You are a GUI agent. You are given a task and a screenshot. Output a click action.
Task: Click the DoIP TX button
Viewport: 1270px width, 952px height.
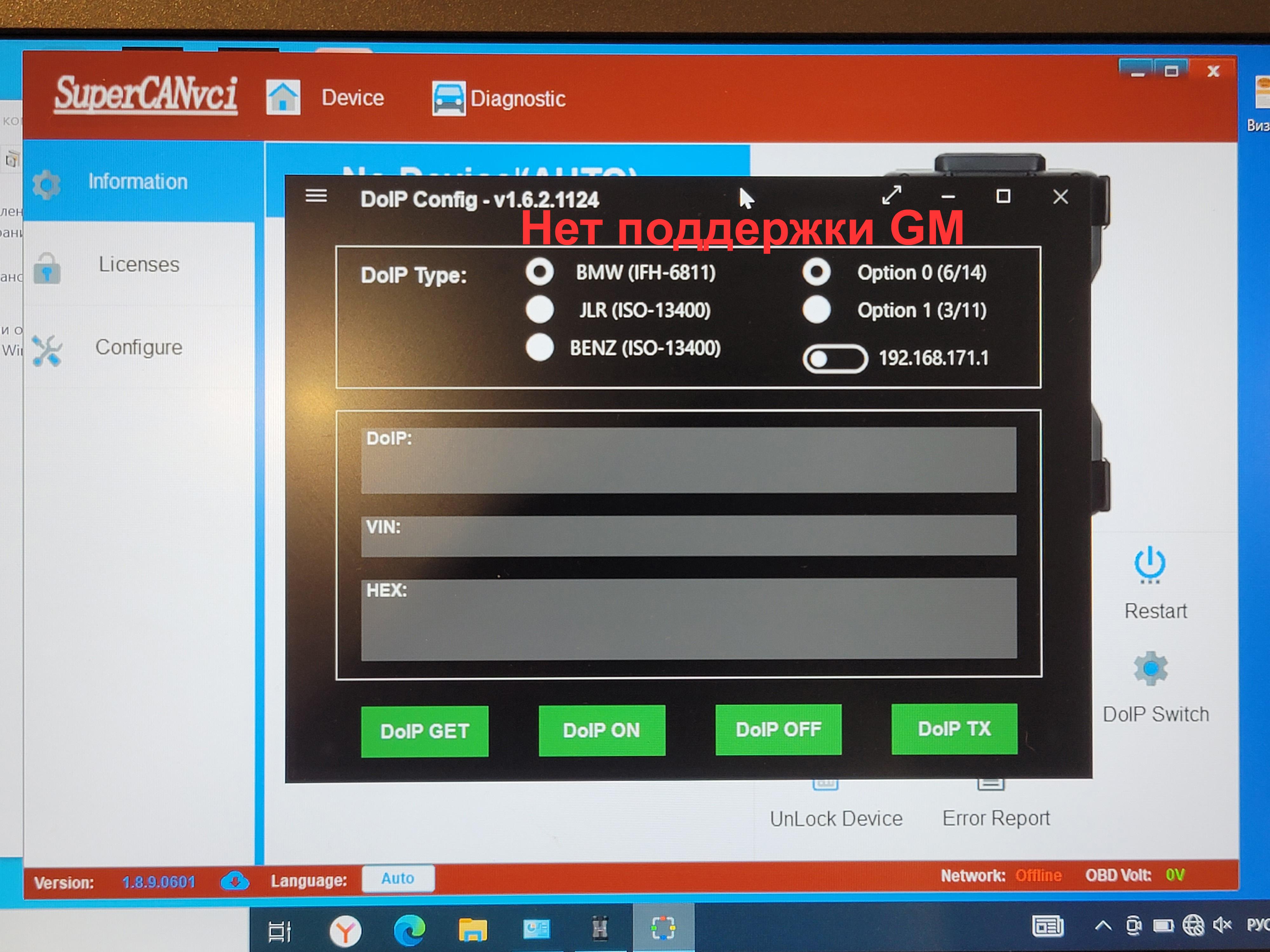point(954,729)
